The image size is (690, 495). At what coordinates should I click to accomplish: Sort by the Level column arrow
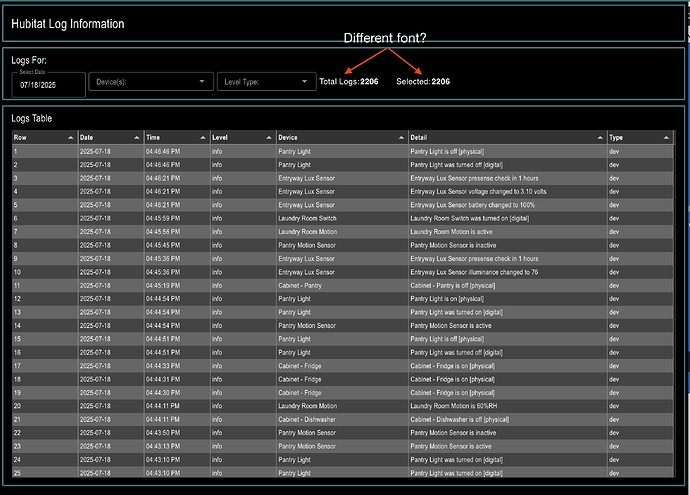click(x=268, y=138)
